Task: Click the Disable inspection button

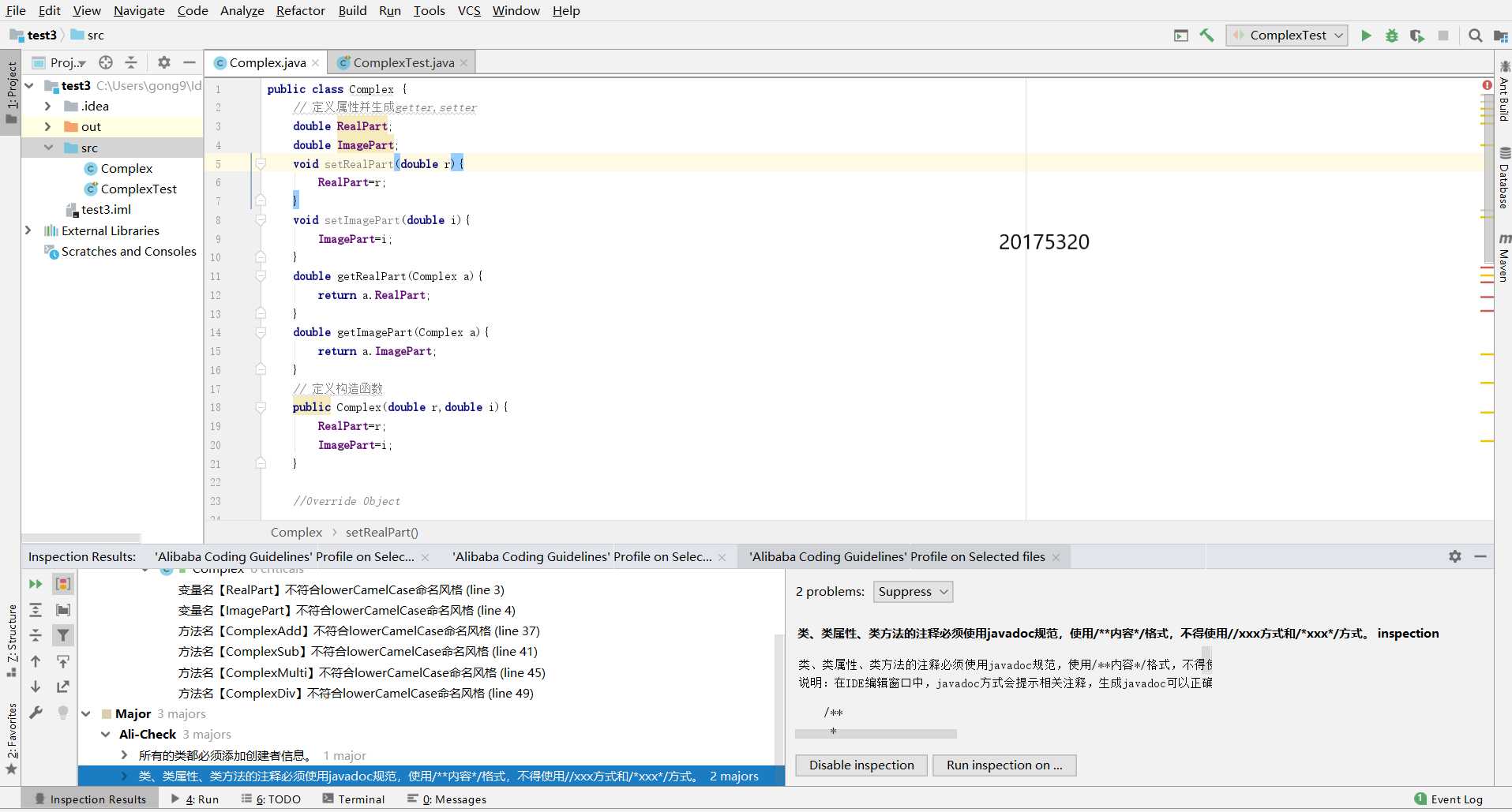Action: (861, 765)
